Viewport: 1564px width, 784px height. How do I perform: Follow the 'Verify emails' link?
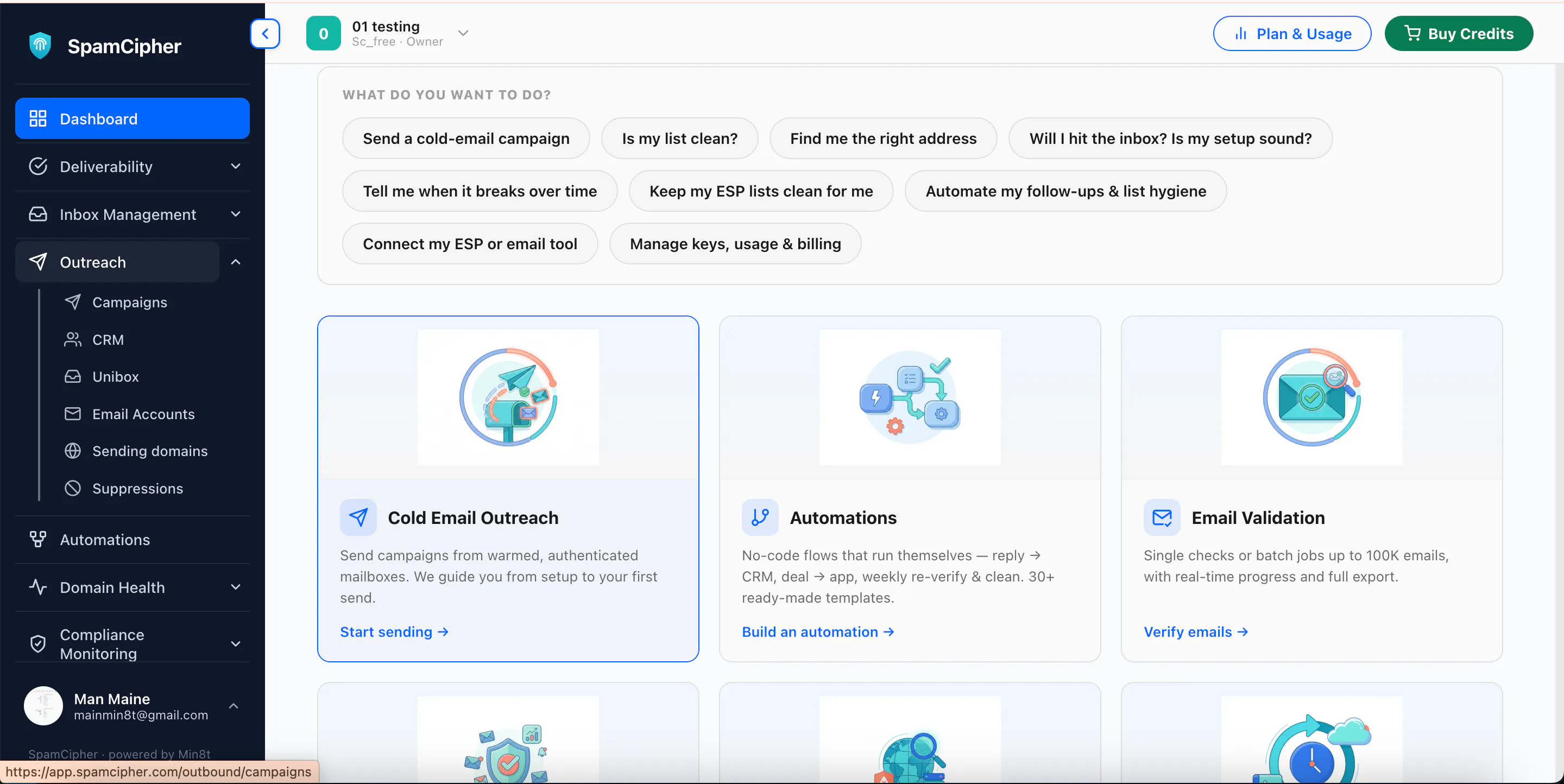(x=1196, y=631)
